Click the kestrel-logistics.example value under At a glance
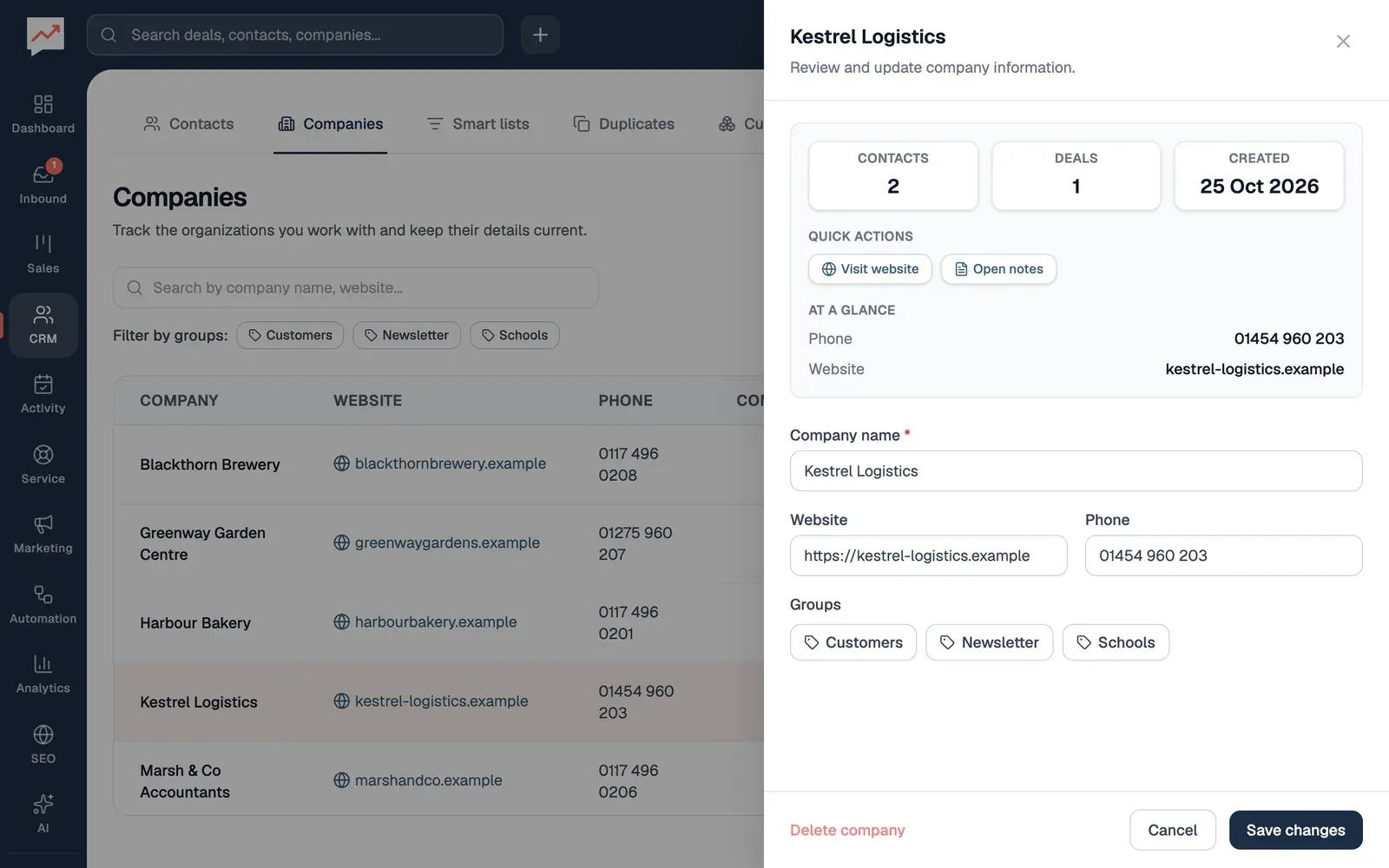1389x868 pixels. click(x=1254, y=369)
